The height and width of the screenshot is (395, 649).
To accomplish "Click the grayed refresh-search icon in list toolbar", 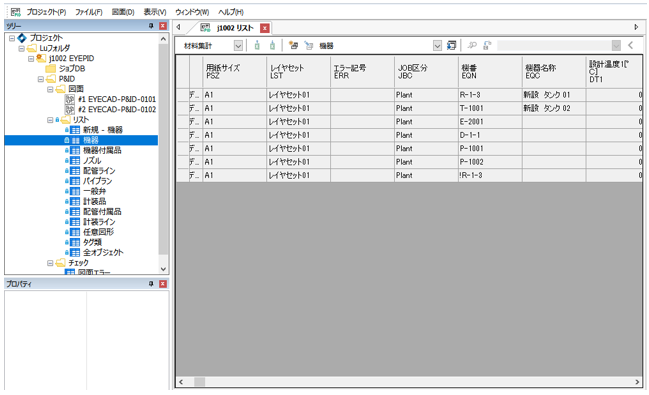I will [487, 45].
